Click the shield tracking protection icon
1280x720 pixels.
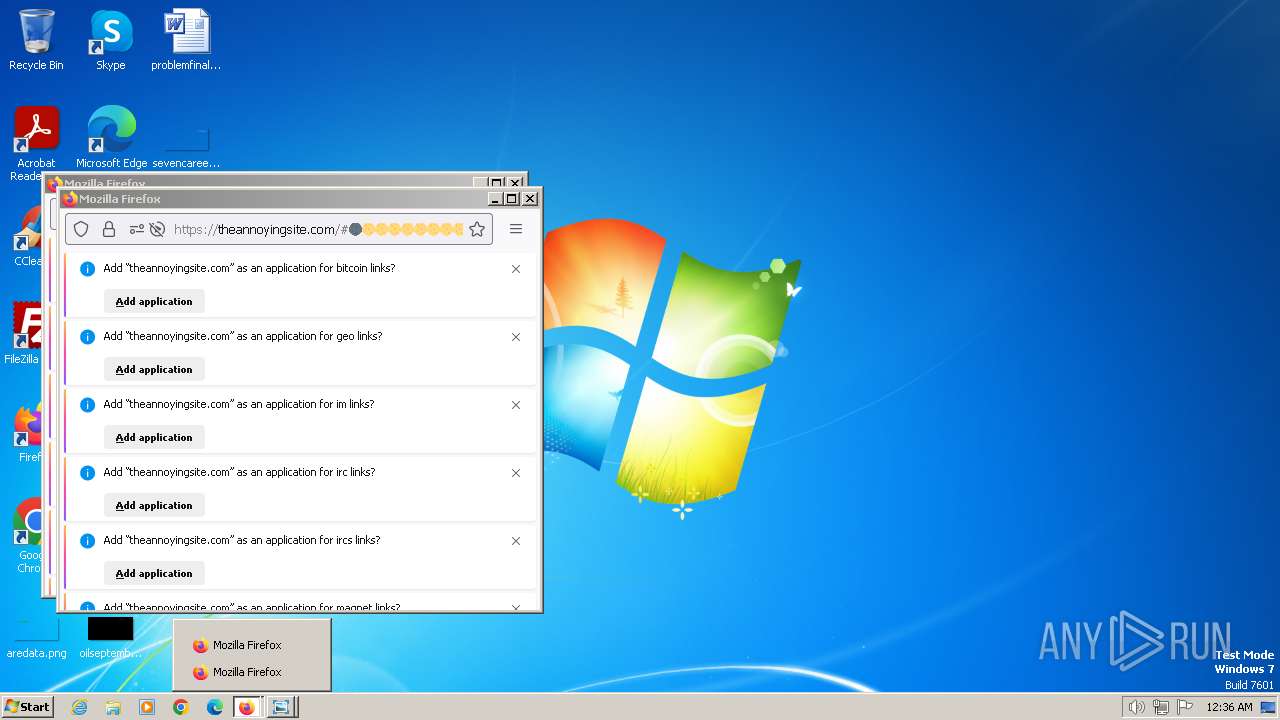coord(81,229)
